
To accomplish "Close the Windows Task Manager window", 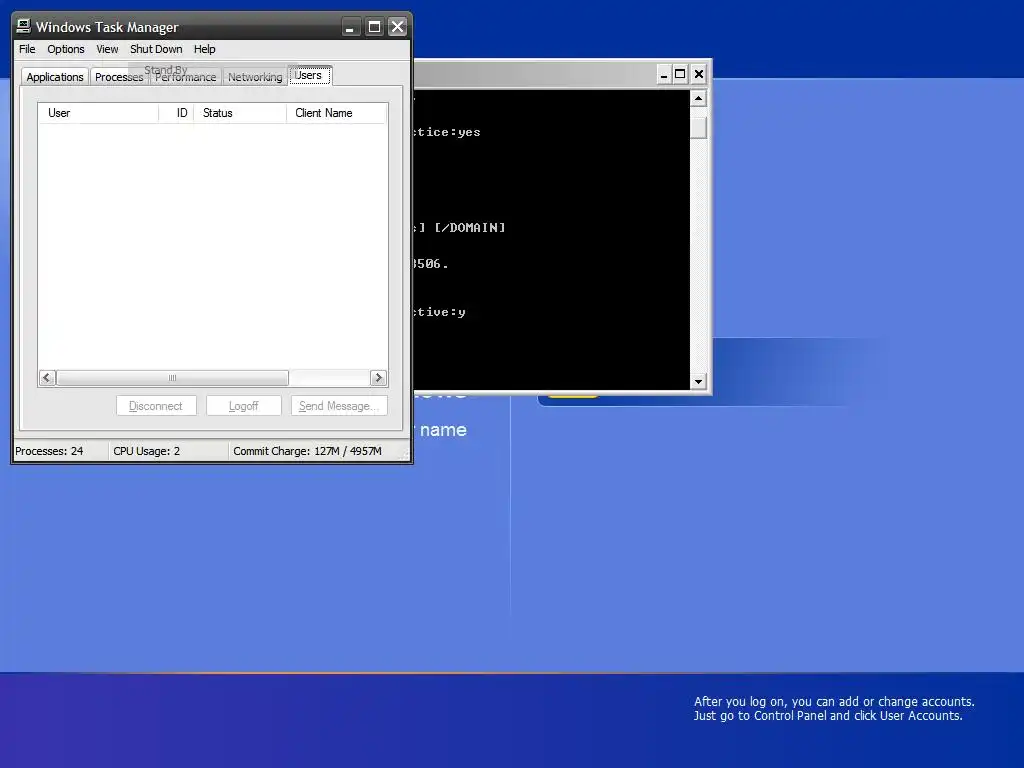I will point(397,27).
